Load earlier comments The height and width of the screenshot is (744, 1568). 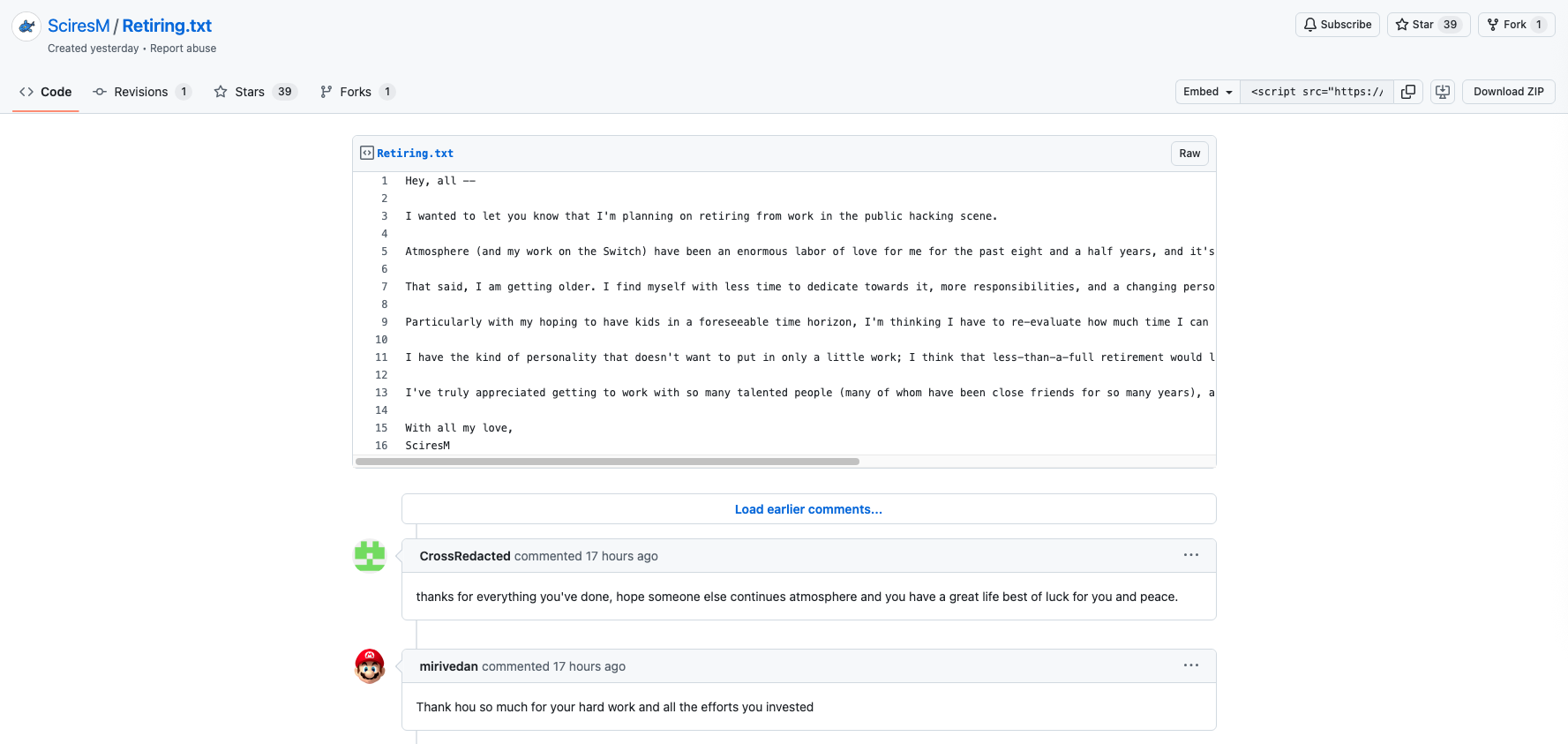[x=808, y=509]
